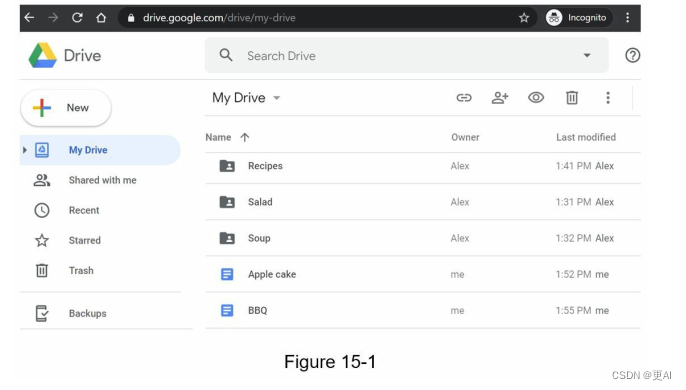Screen dimensions: 686x390
Task: Click the search magnifier icon
Action: point(226,55)
